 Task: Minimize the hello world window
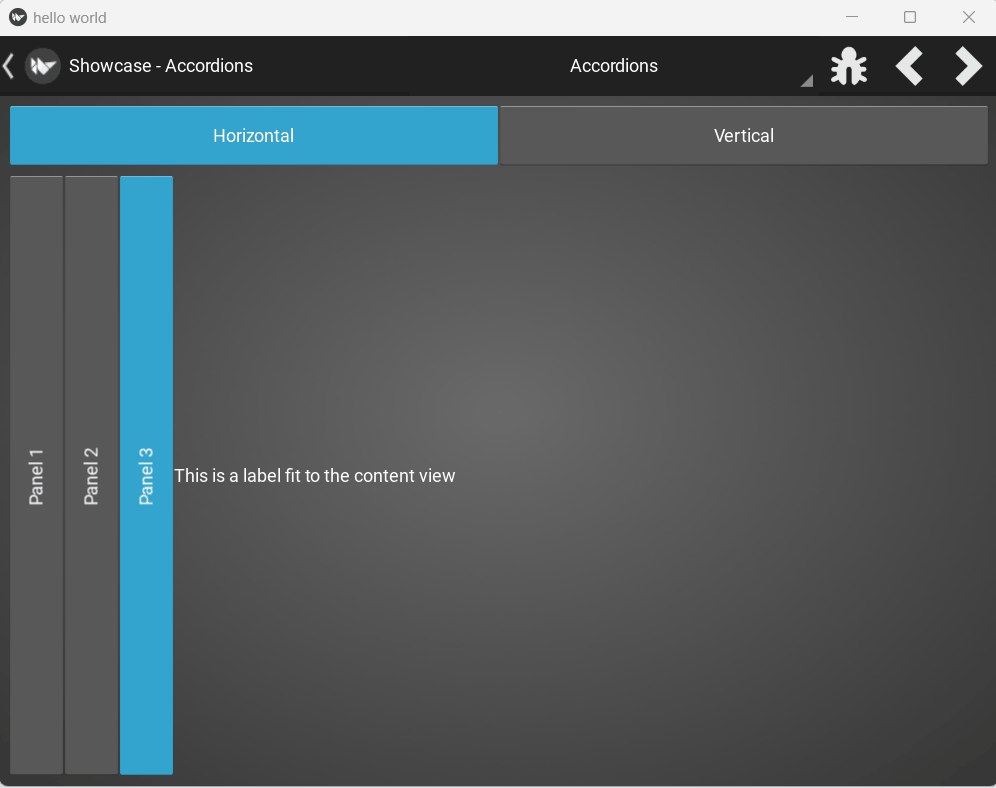click(852, 17)
